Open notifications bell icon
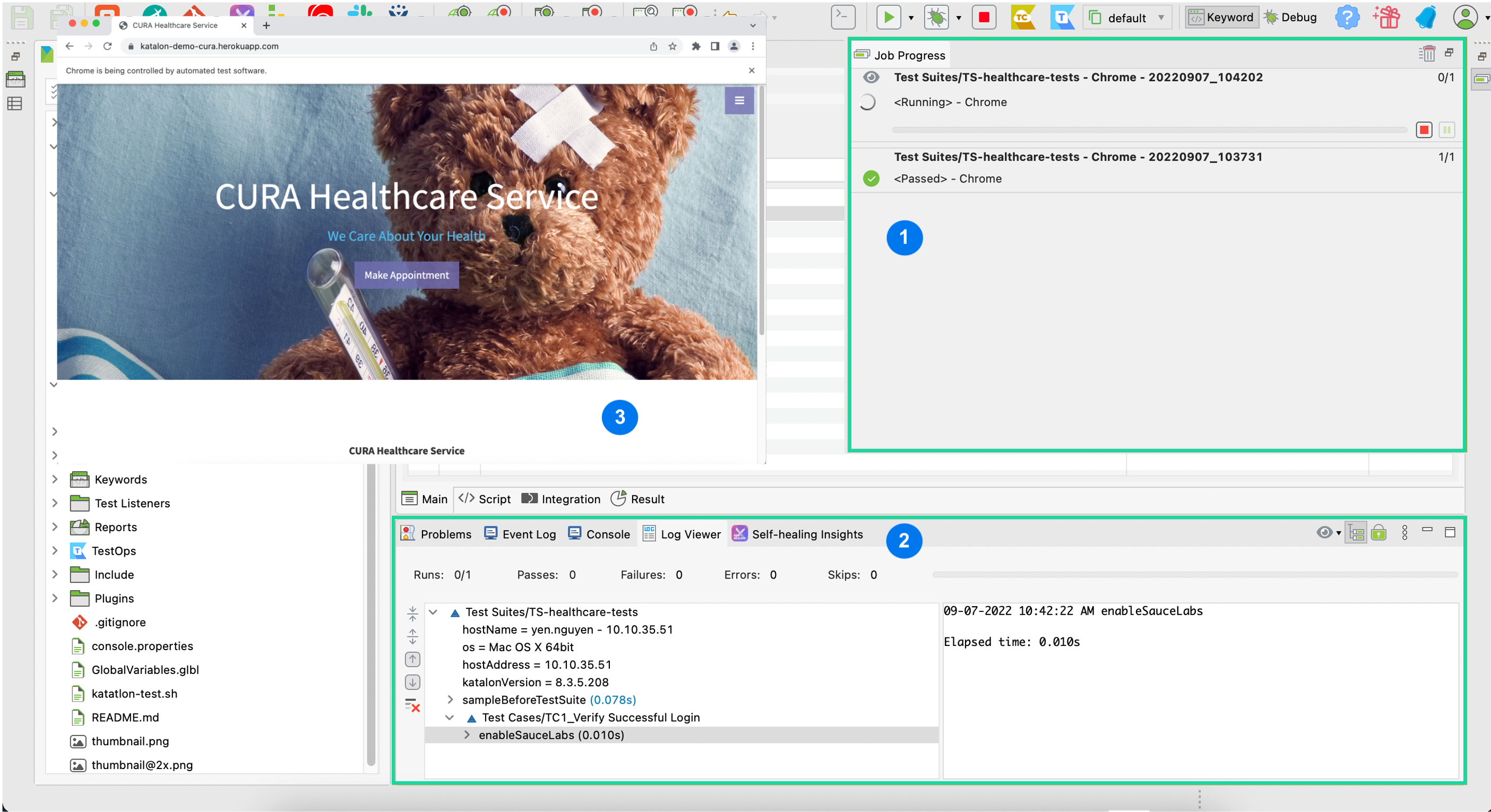The width and height of the screenshot is (1491, 812). click(1426, 18)
